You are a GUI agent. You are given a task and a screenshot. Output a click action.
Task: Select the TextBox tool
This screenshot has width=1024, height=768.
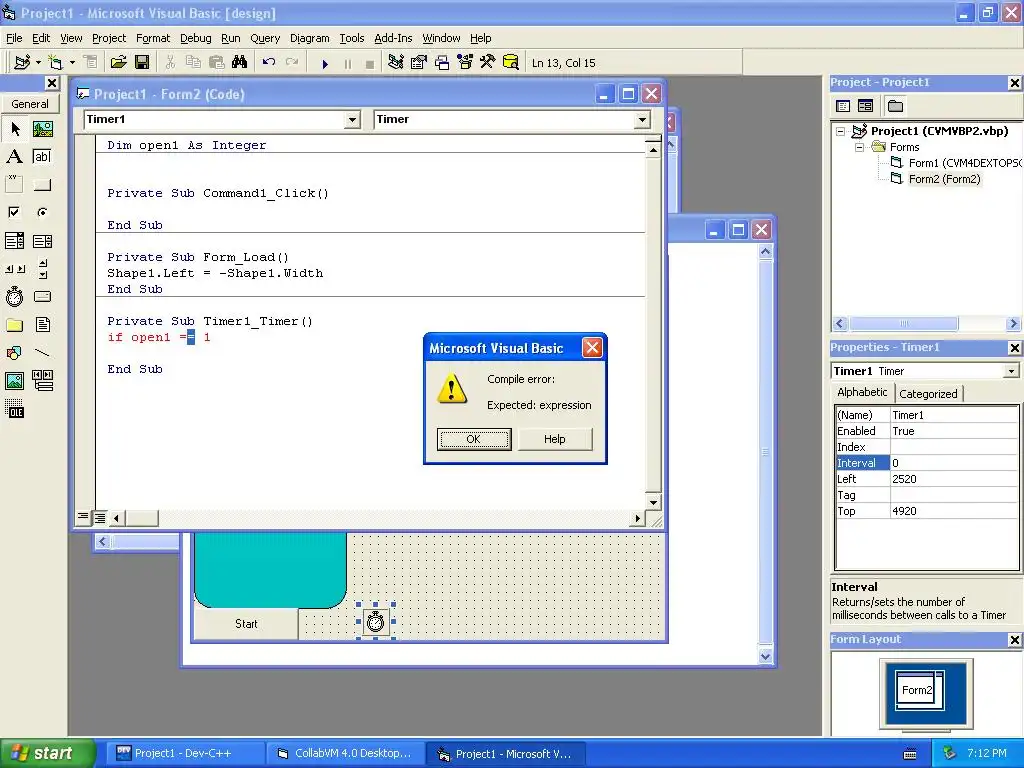tap(42, 157)
